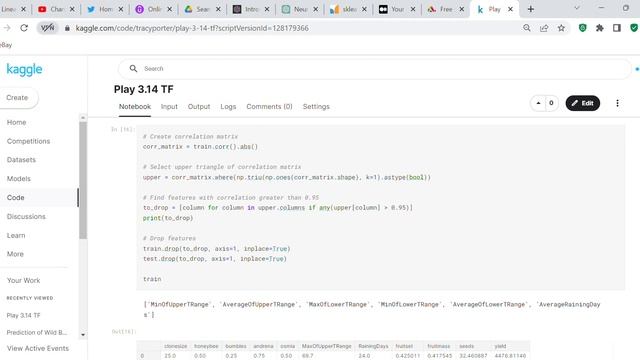Click the search magnifier icon in Kaggle
640x360 pixels.
tap(133, 69)
